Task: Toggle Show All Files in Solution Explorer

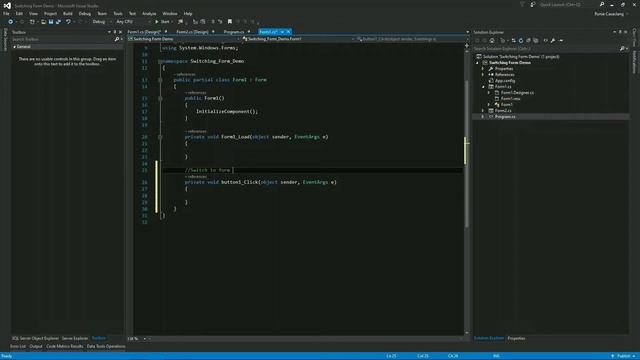Action: coord(536,40)
